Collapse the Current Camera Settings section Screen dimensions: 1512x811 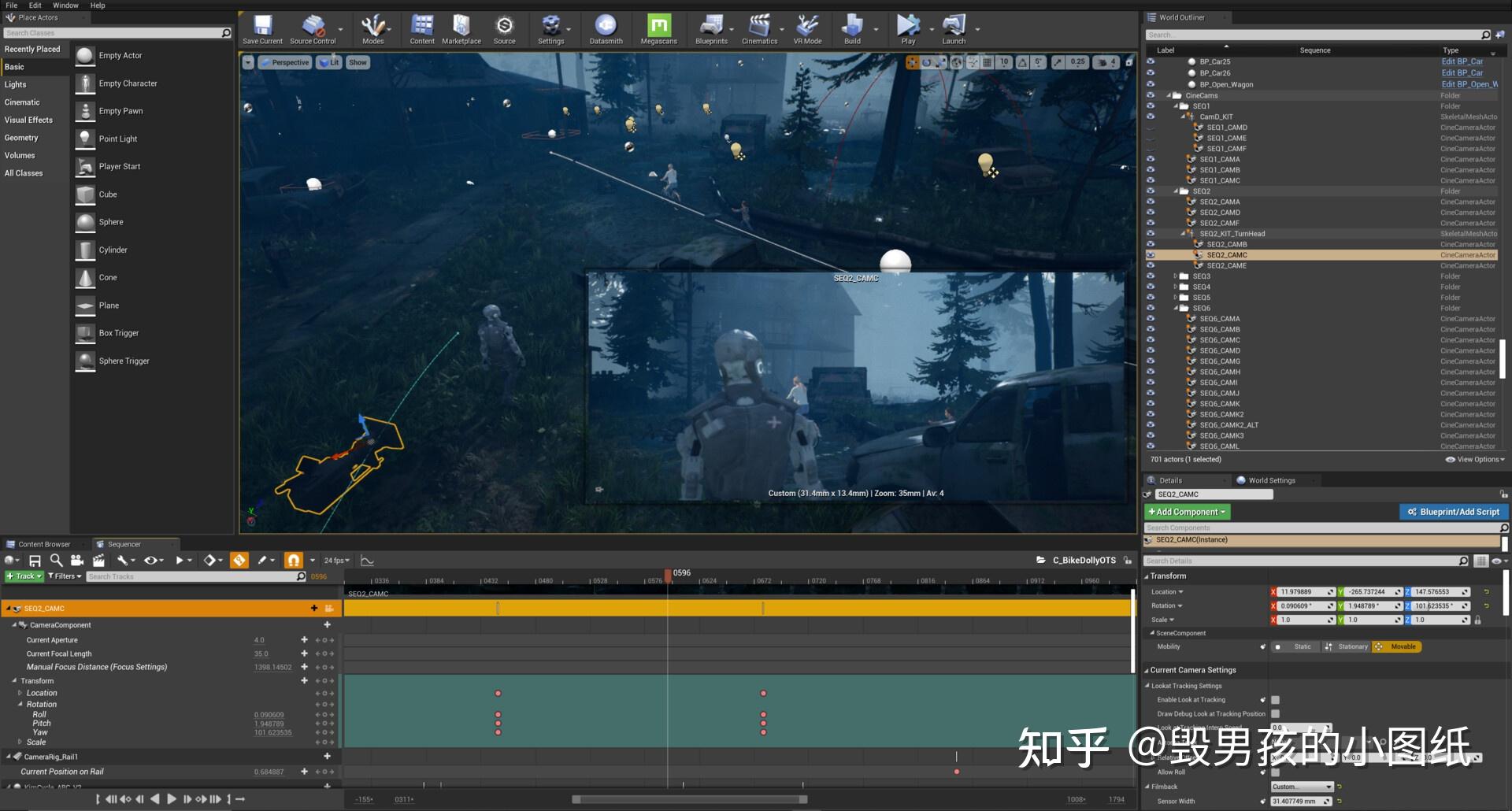point(1147,671)
